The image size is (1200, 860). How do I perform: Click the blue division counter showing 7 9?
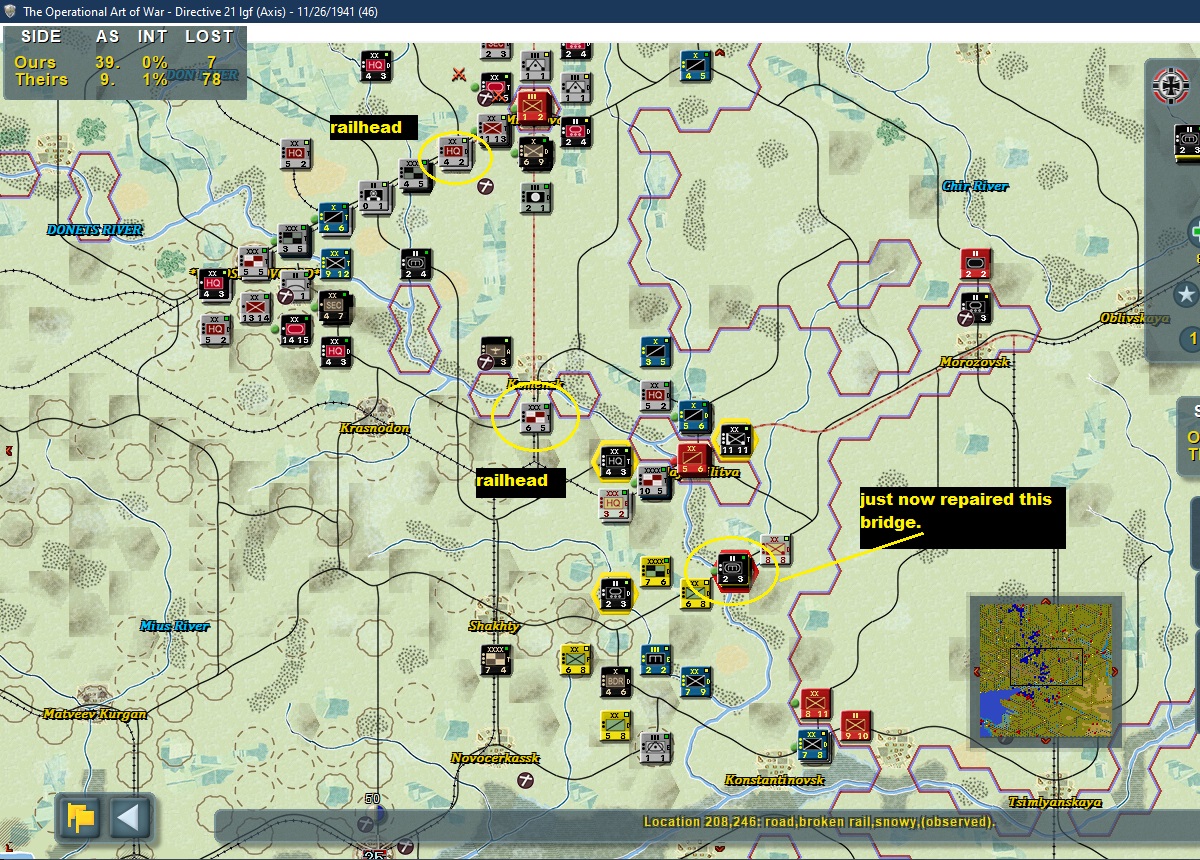click(695, 681)
